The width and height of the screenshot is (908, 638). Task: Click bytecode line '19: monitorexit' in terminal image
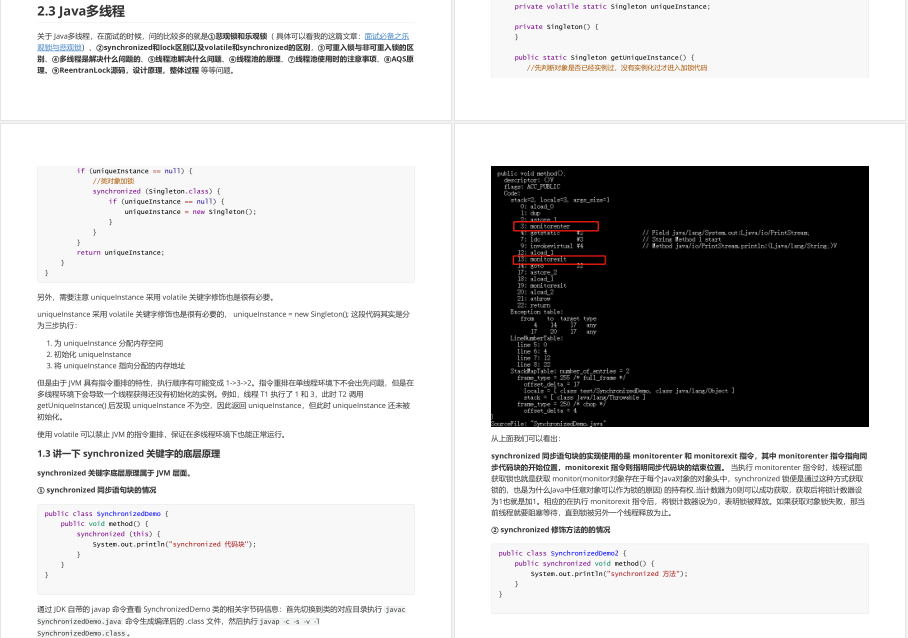542,285
